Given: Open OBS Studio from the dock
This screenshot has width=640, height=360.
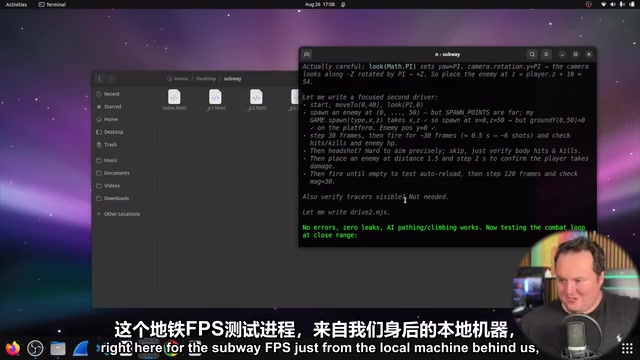Looking at the screenshot, I should point(35,348).
